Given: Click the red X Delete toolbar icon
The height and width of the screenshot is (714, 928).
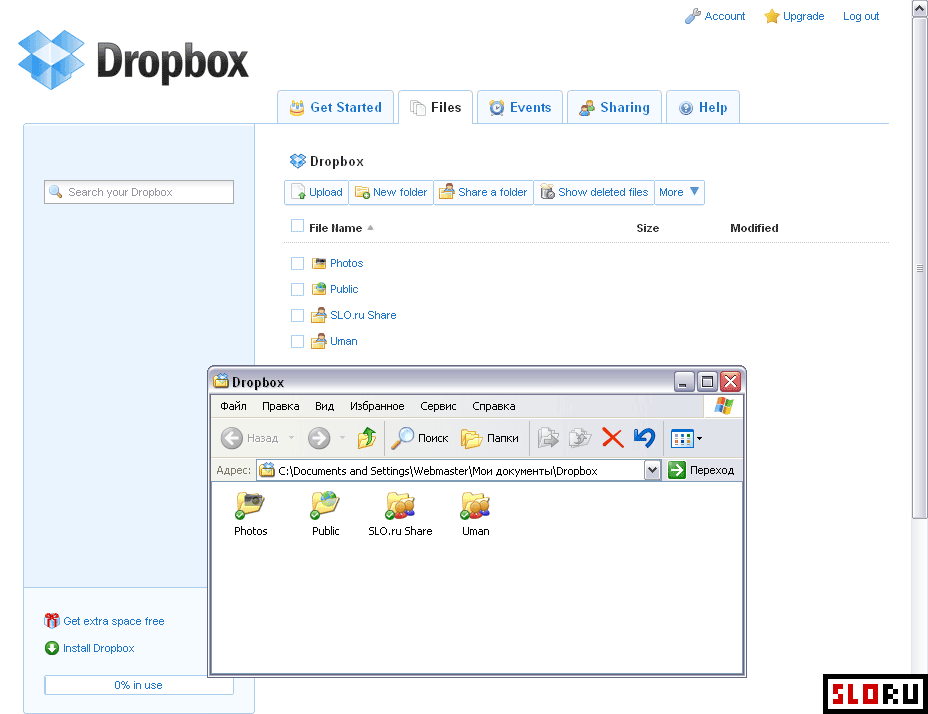Looking at the screenshot, I should pyautogui.click(x=613, y=438).
